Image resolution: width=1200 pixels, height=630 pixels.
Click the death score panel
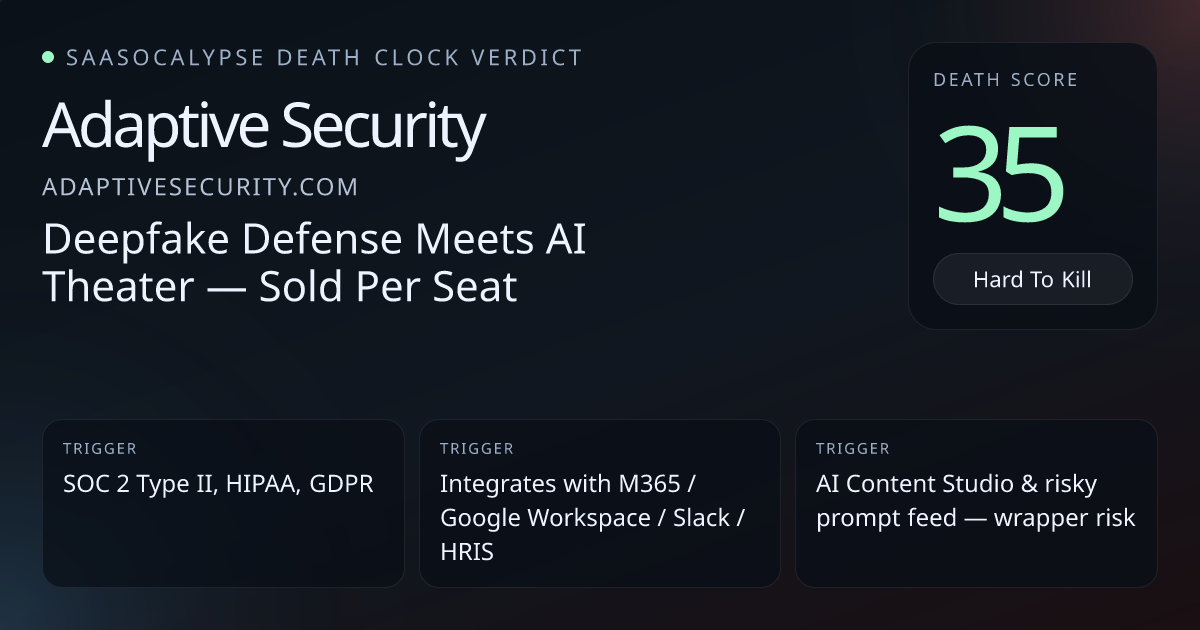coord(1032,186)
